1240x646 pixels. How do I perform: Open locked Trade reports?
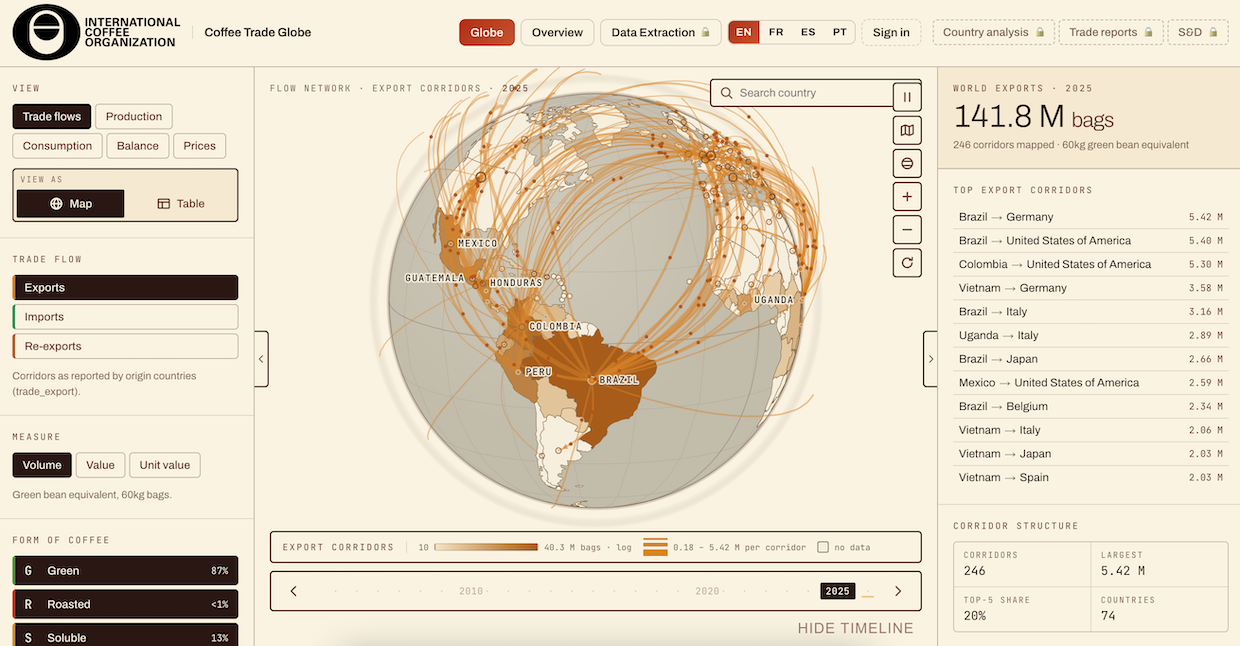pos(1111,32)
